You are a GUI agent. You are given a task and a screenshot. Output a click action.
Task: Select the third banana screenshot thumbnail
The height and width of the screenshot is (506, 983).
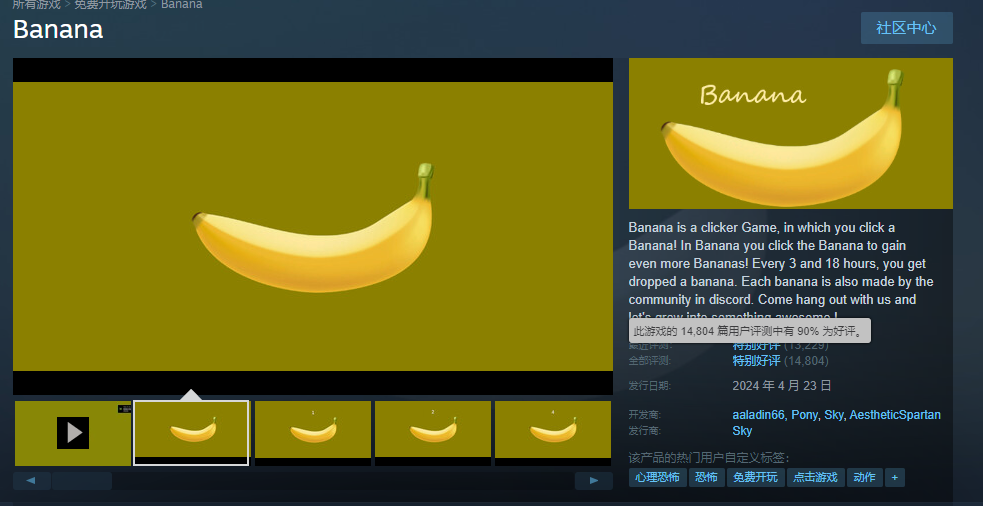coord(433,432)
